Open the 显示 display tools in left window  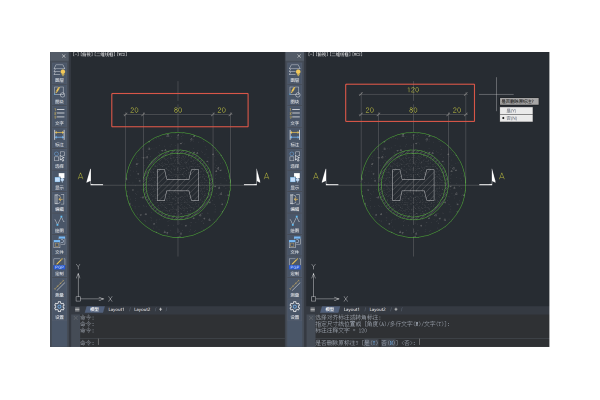tap(59, 180)
